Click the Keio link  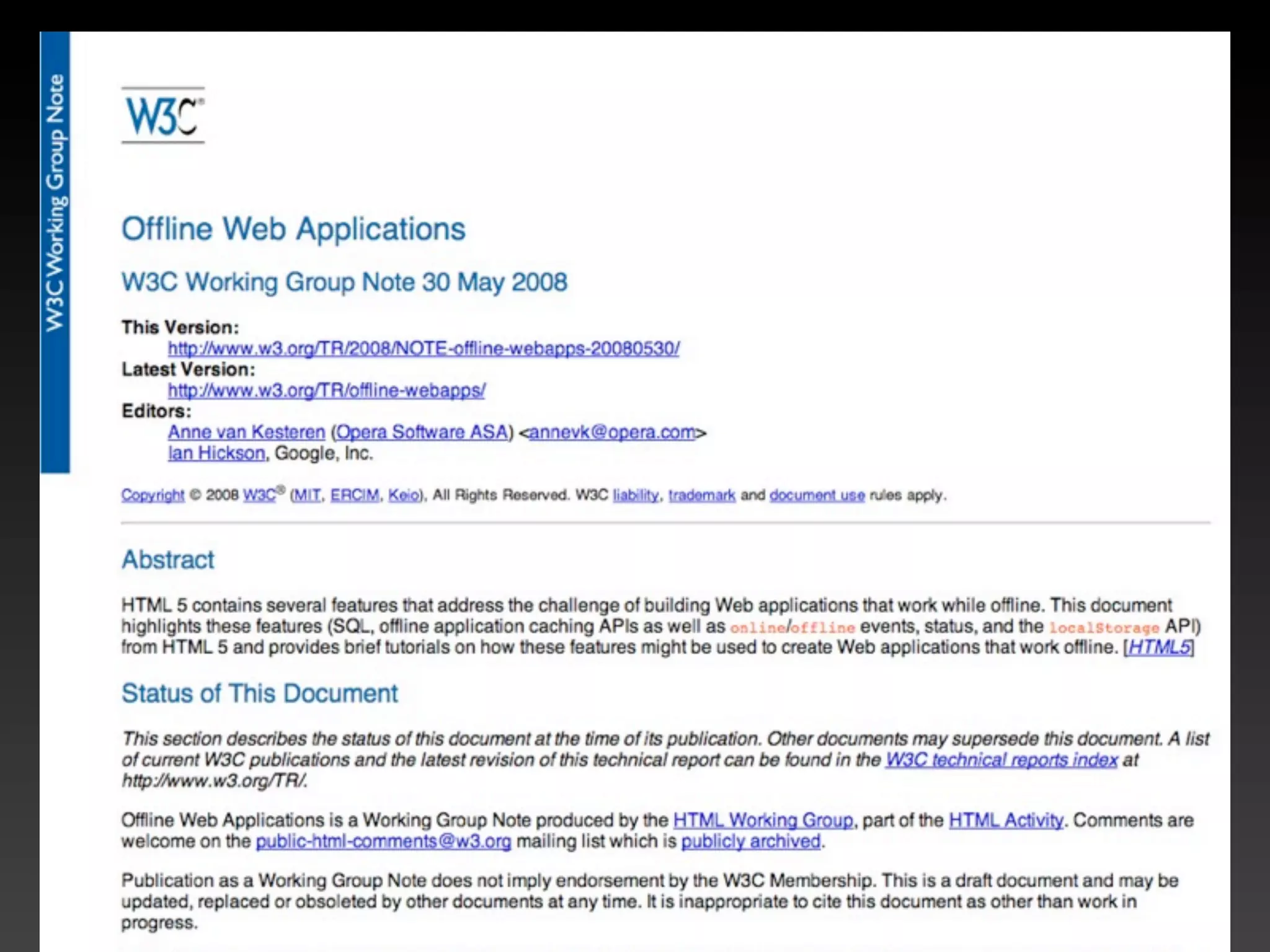404,495
